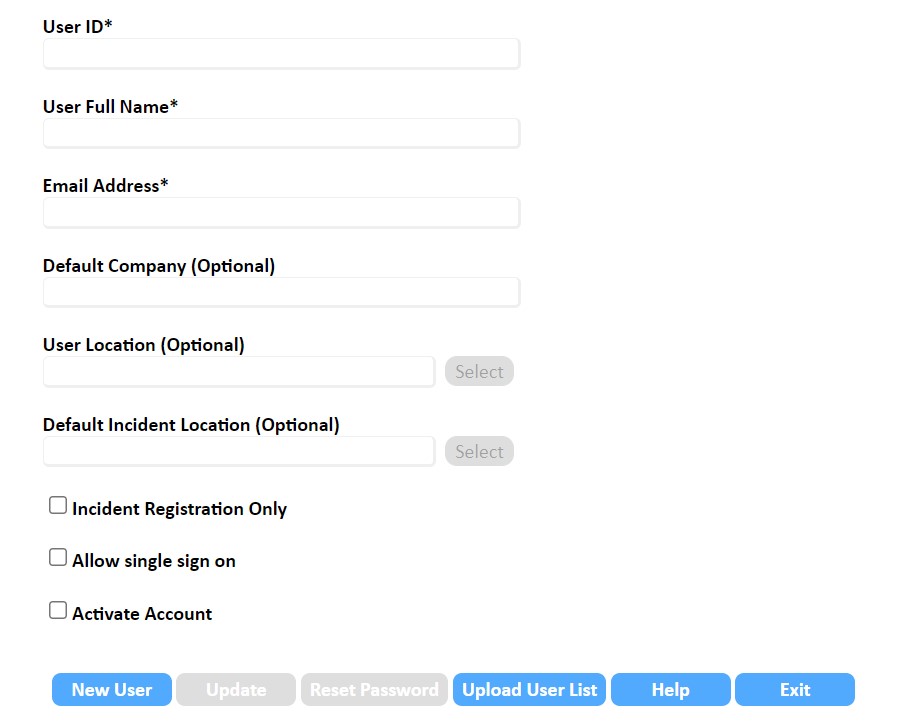Open Select next to User Location
The image size is (916, 726).
coord(479,371)
